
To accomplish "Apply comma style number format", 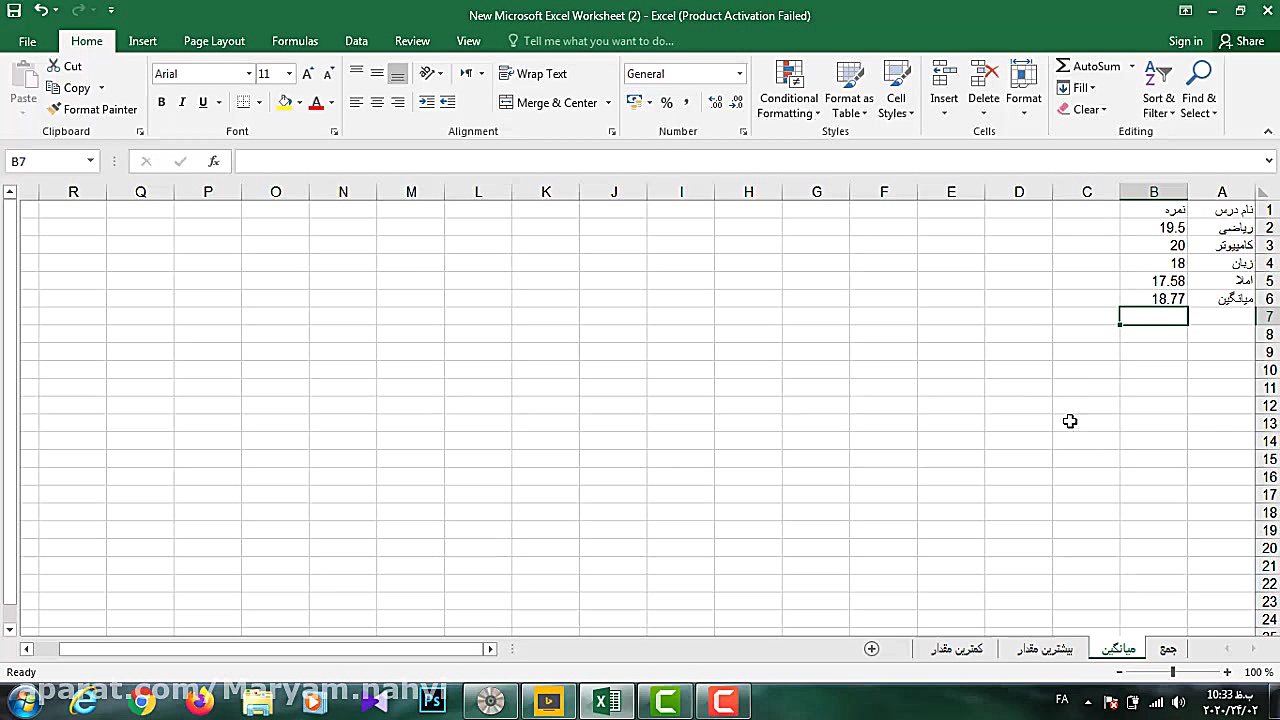I will coord(686,102).
